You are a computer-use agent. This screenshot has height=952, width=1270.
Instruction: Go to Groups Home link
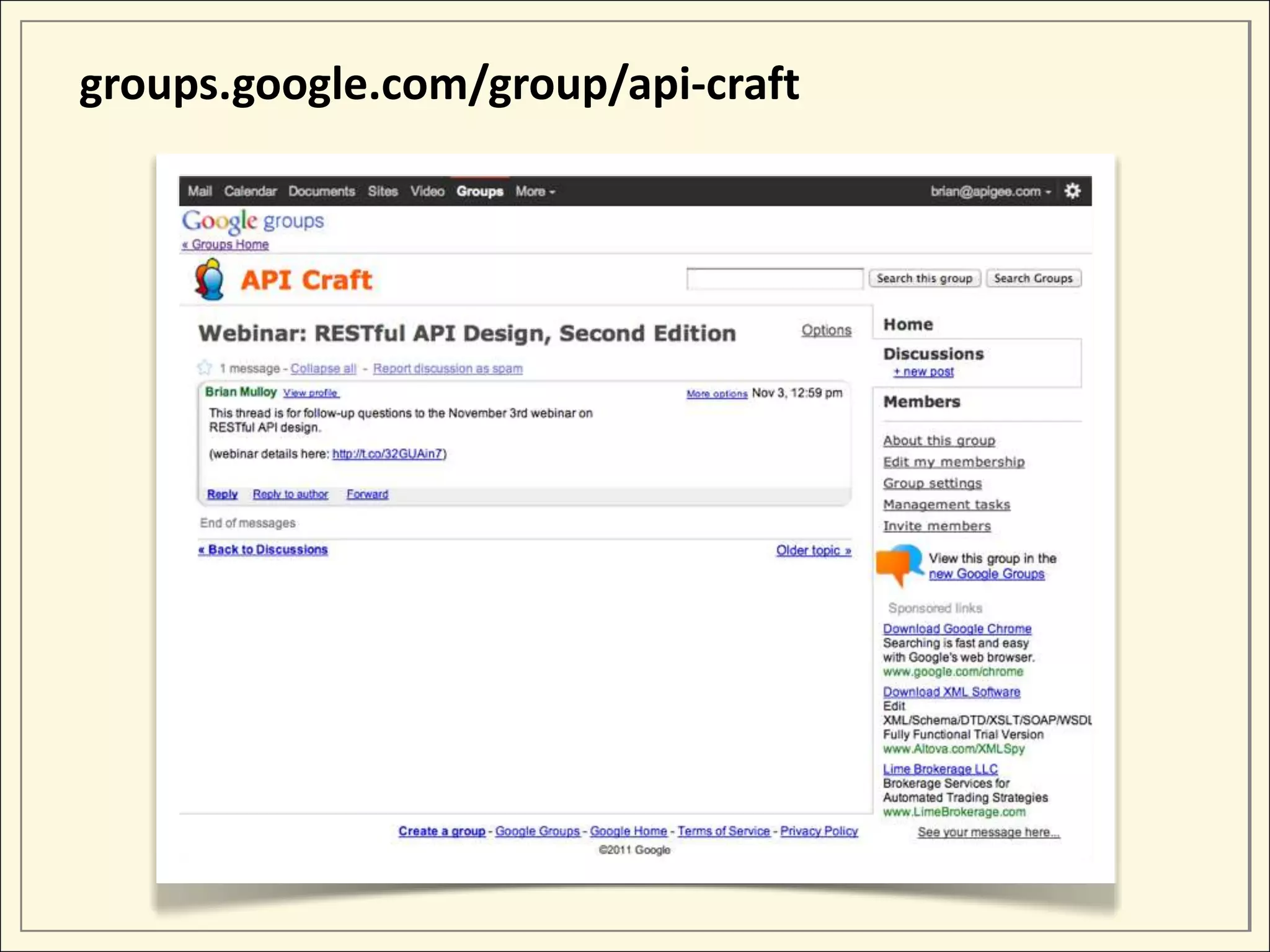coord(225,244)
